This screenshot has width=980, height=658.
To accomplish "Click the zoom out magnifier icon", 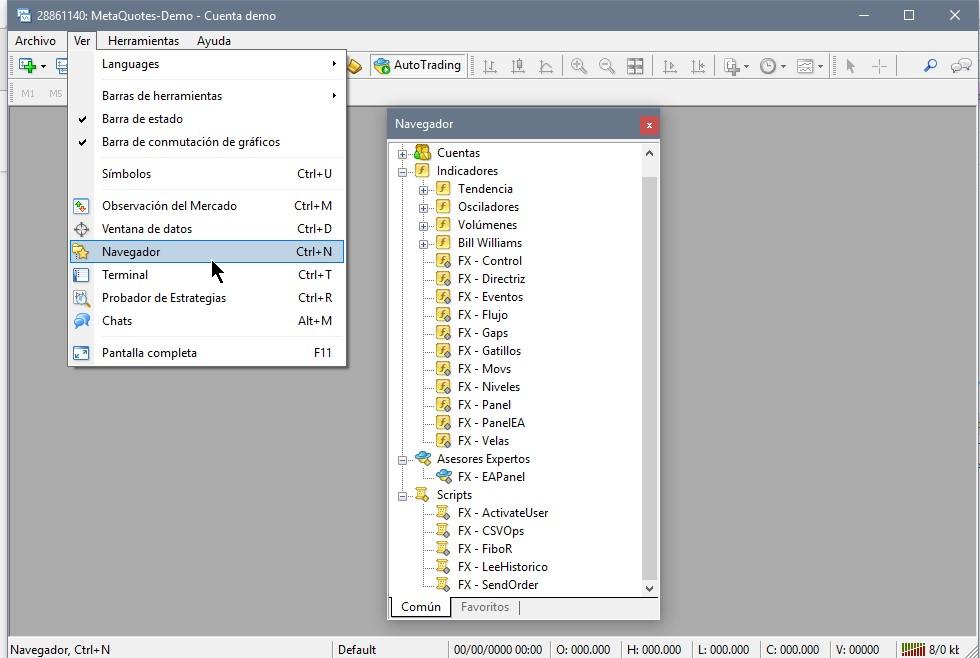I will tap(607, 66).
